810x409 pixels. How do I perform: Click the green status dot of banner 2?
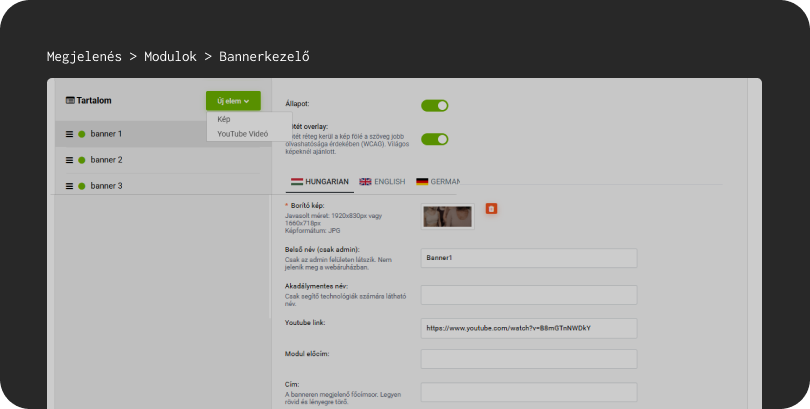[82, 160]
